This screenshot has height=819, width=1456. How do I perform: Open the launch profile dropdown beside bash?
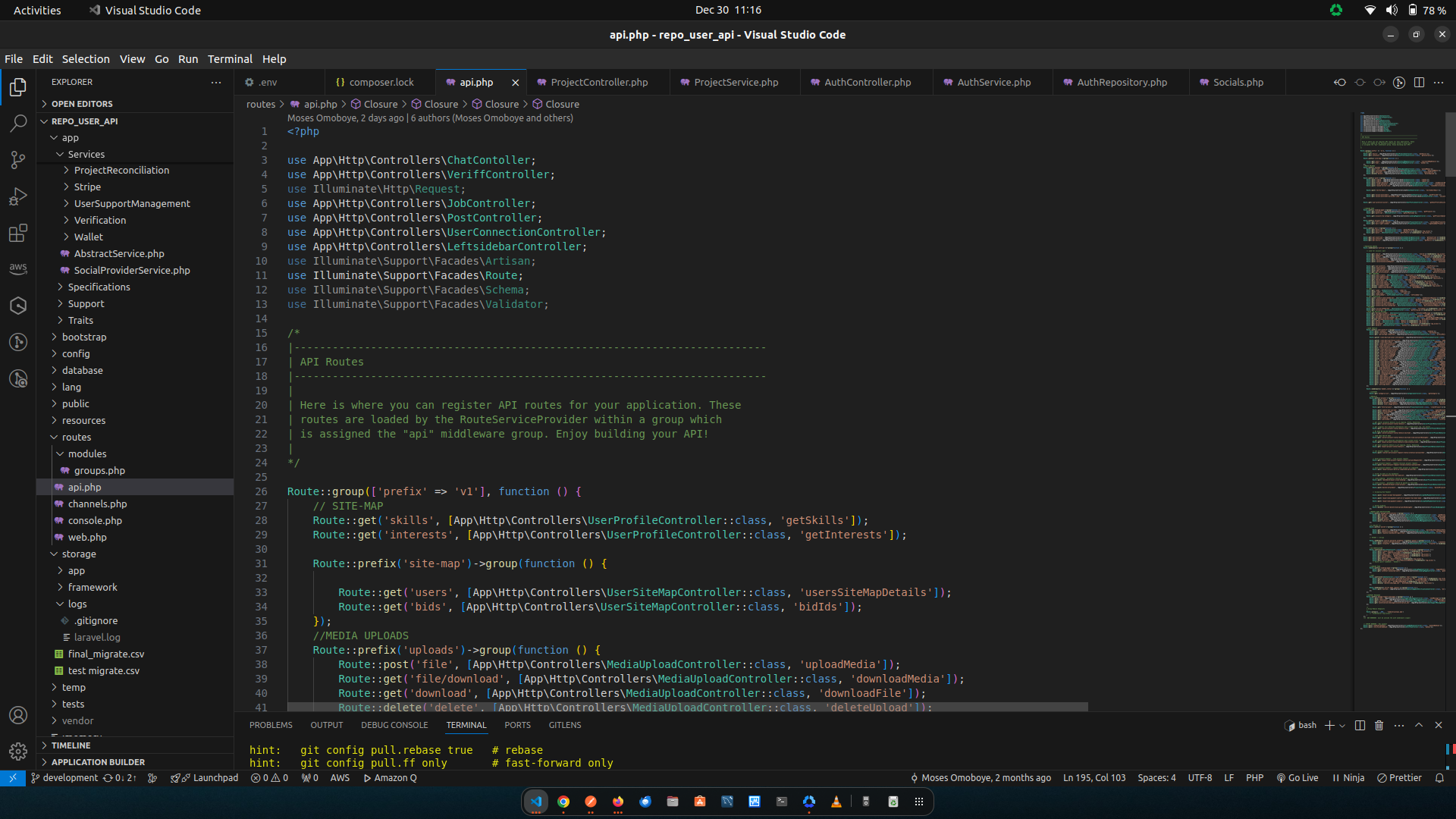[1342, 726]
